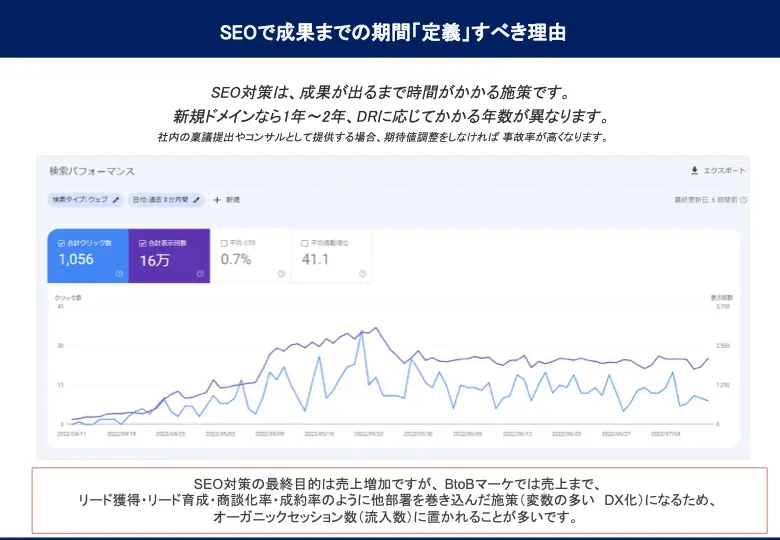Click the 最終更新日: 6時間前 text
This screenshot has width=780, height=540.
click(706, 200)
